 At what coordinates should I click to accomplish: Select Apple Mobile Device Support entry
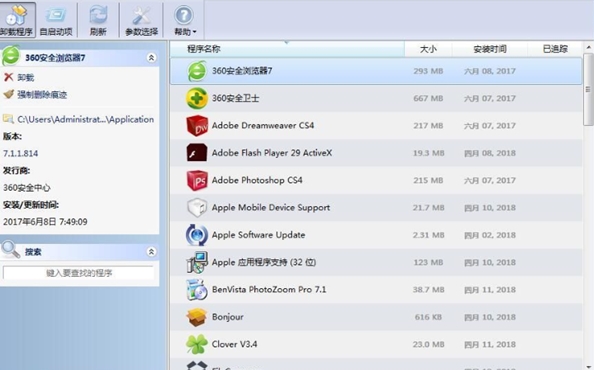coord(271,208)
